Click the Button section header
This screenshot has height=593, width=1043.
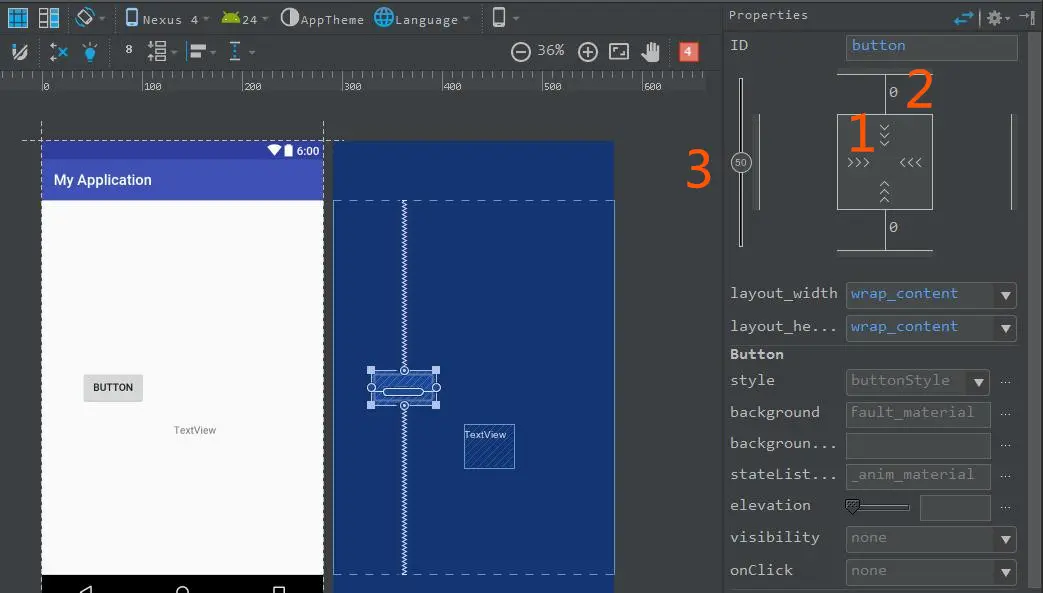click(x=757, y=354)
